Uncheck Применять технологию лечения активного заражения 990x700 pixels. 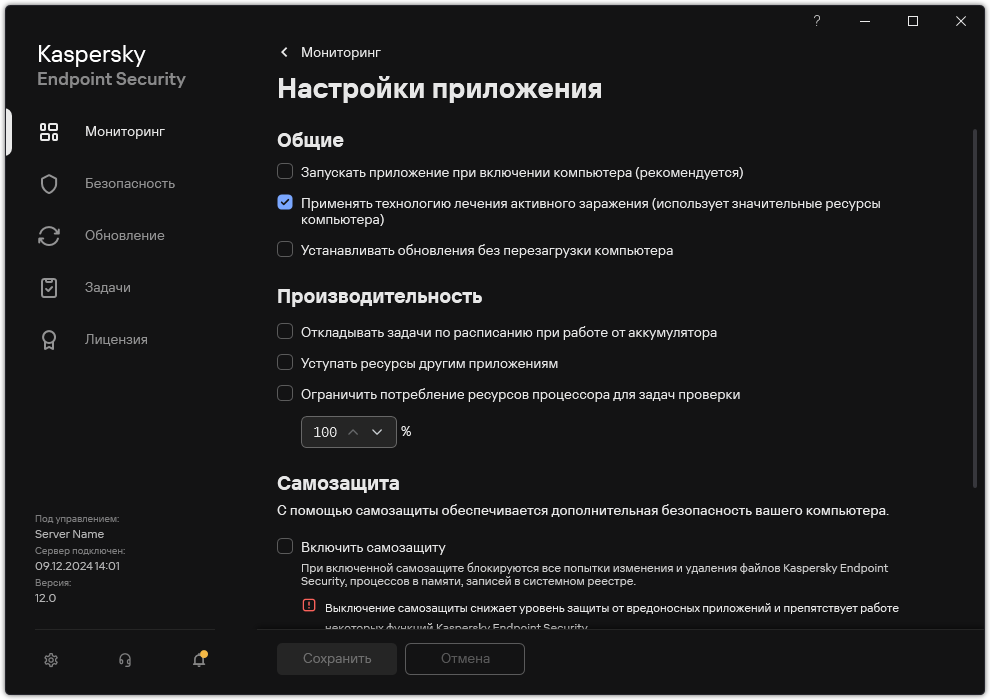coord(285,202)
